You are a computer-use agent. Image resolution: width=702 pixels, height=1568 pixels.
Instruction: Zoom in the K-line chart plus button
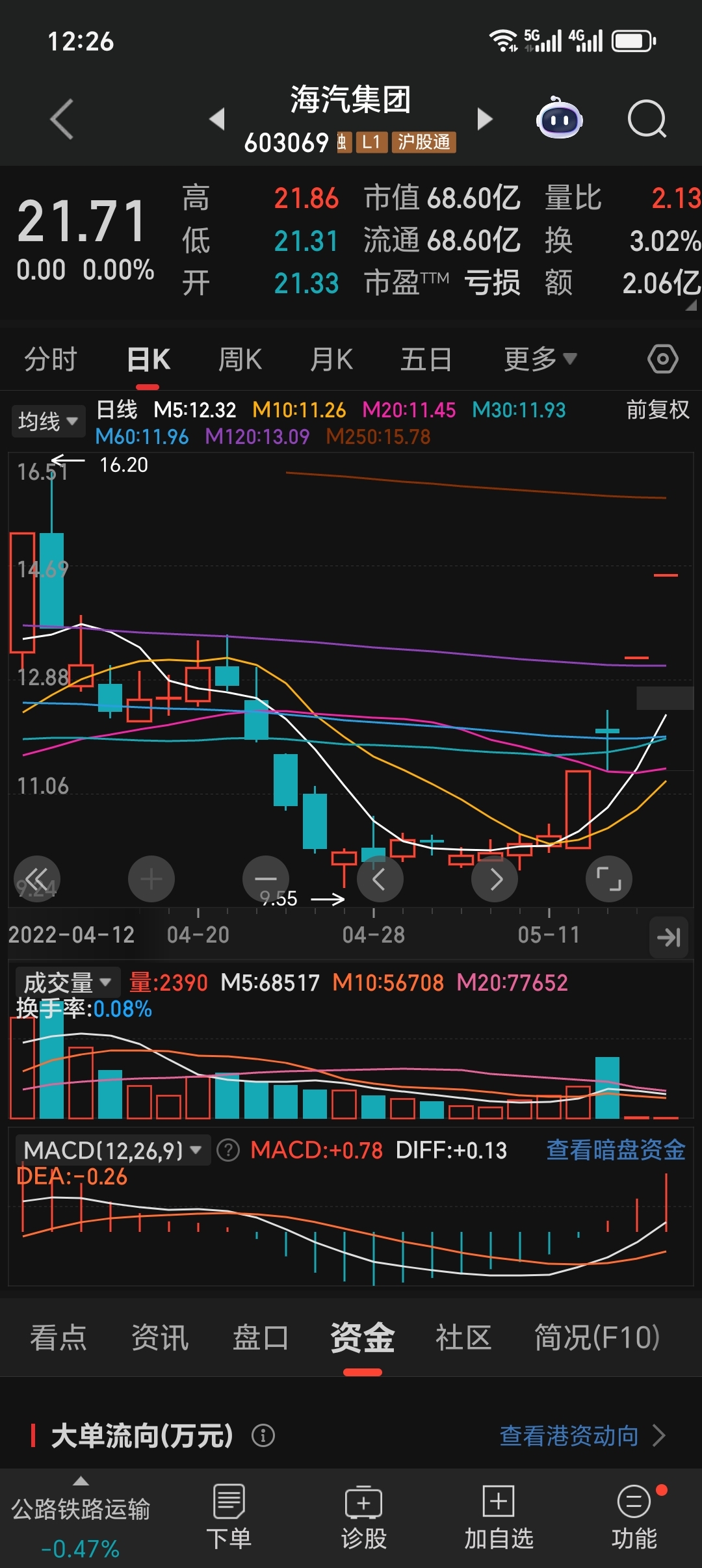click(151, 880)
